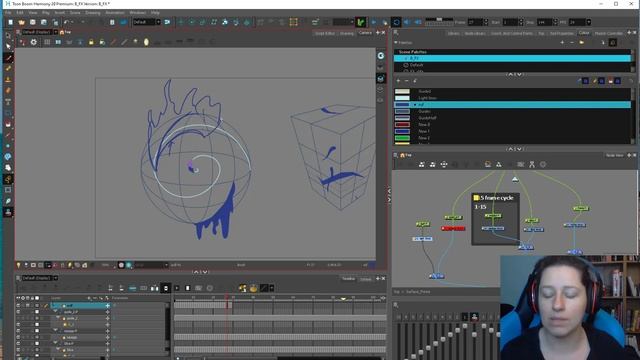This screenshot has height=360, width=640.
Task: Click the Undo arrow in top toolbar
Action: [x=66, y=22]
